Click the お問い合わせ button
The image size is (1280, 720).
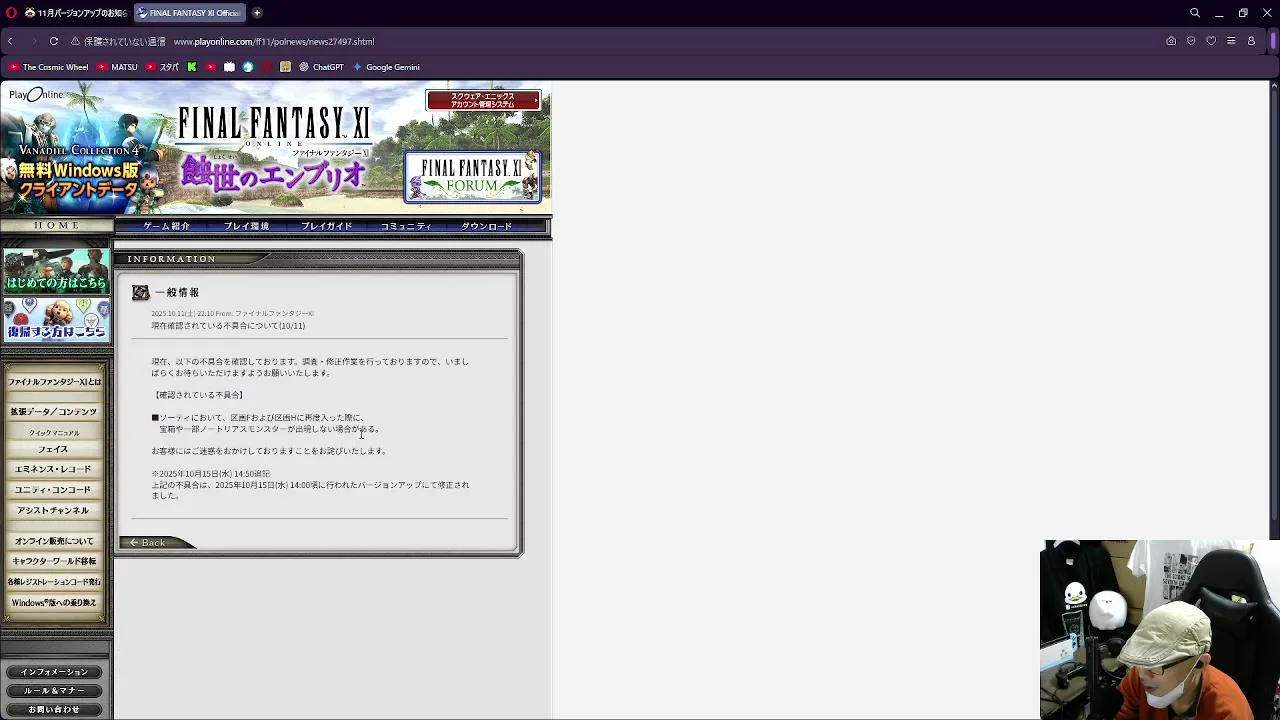(54, 710)
